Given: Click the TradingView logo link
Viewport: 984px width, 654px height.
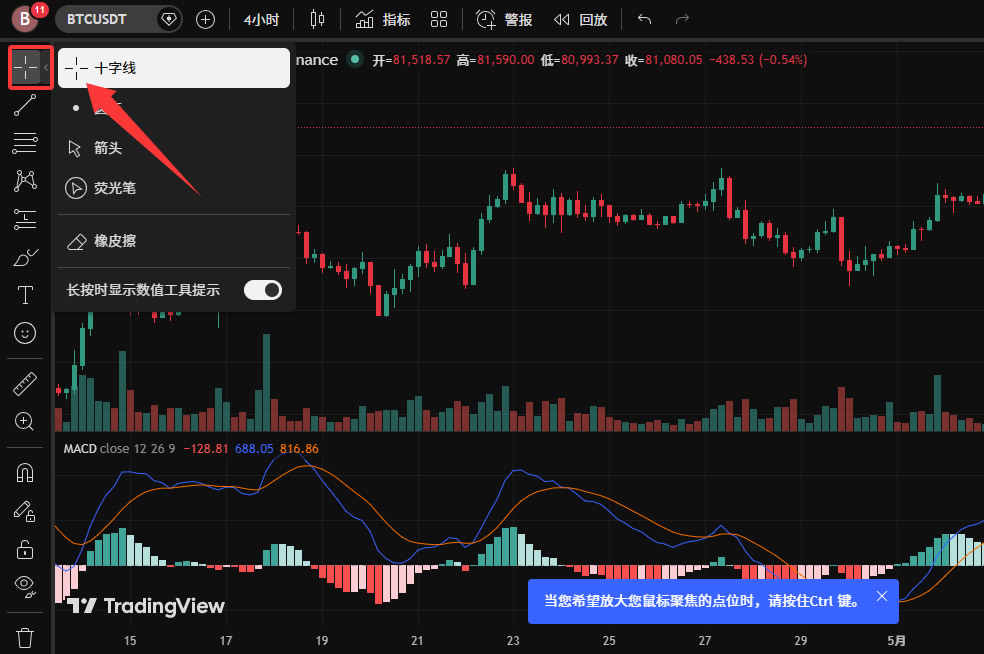Looking at the screenshot, I should pyautogui.click(x=146, y=606).
